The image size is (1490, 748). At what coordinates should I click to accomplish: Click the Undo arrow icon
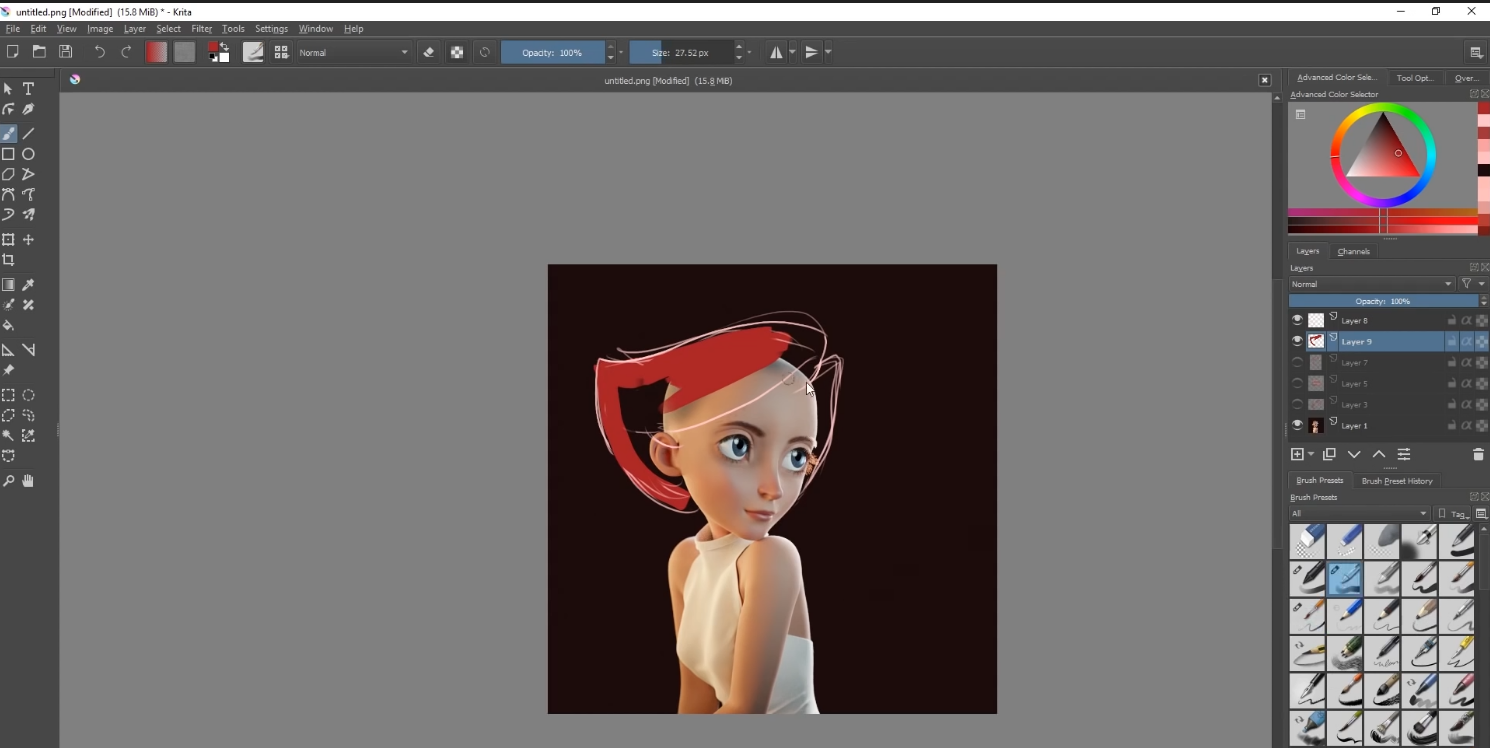(x=99, y=52)
